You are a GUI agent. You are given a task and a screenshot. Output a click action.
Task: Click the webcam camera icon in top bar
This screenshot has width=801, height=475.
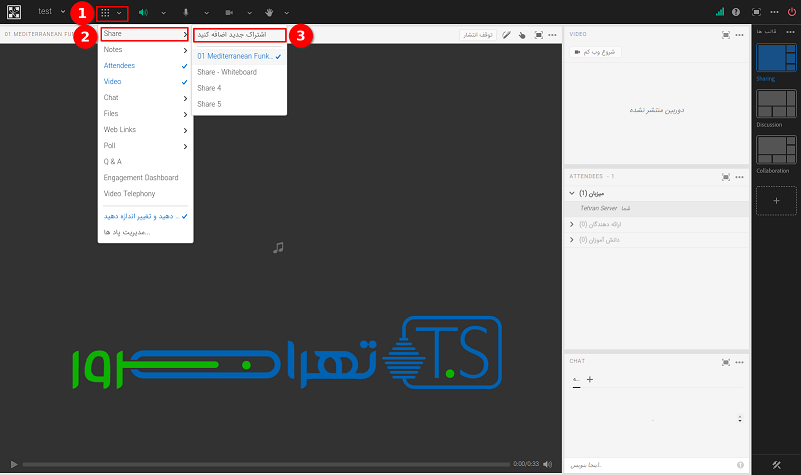click(229, 13)
